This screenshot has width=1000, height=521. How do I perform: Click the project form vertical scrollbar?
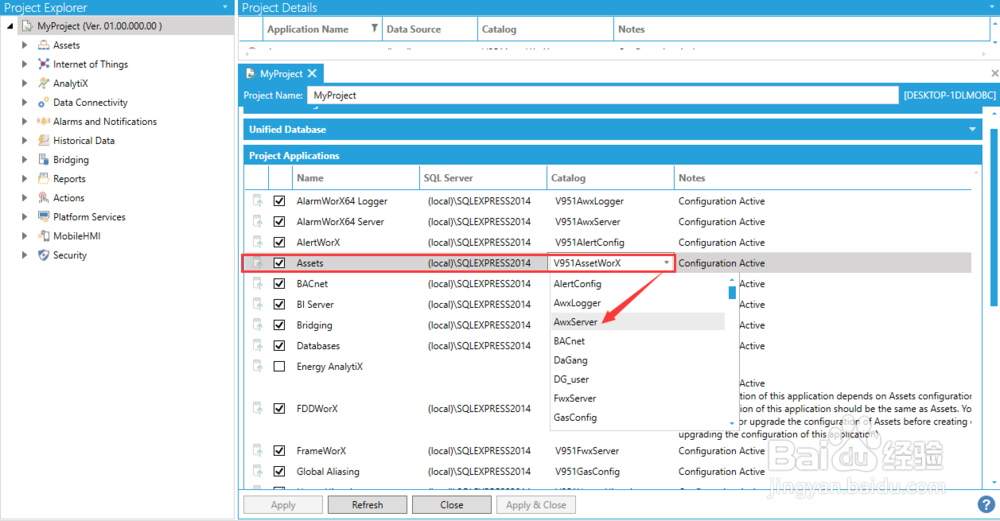pyautogui.click(x=994, y=217)
